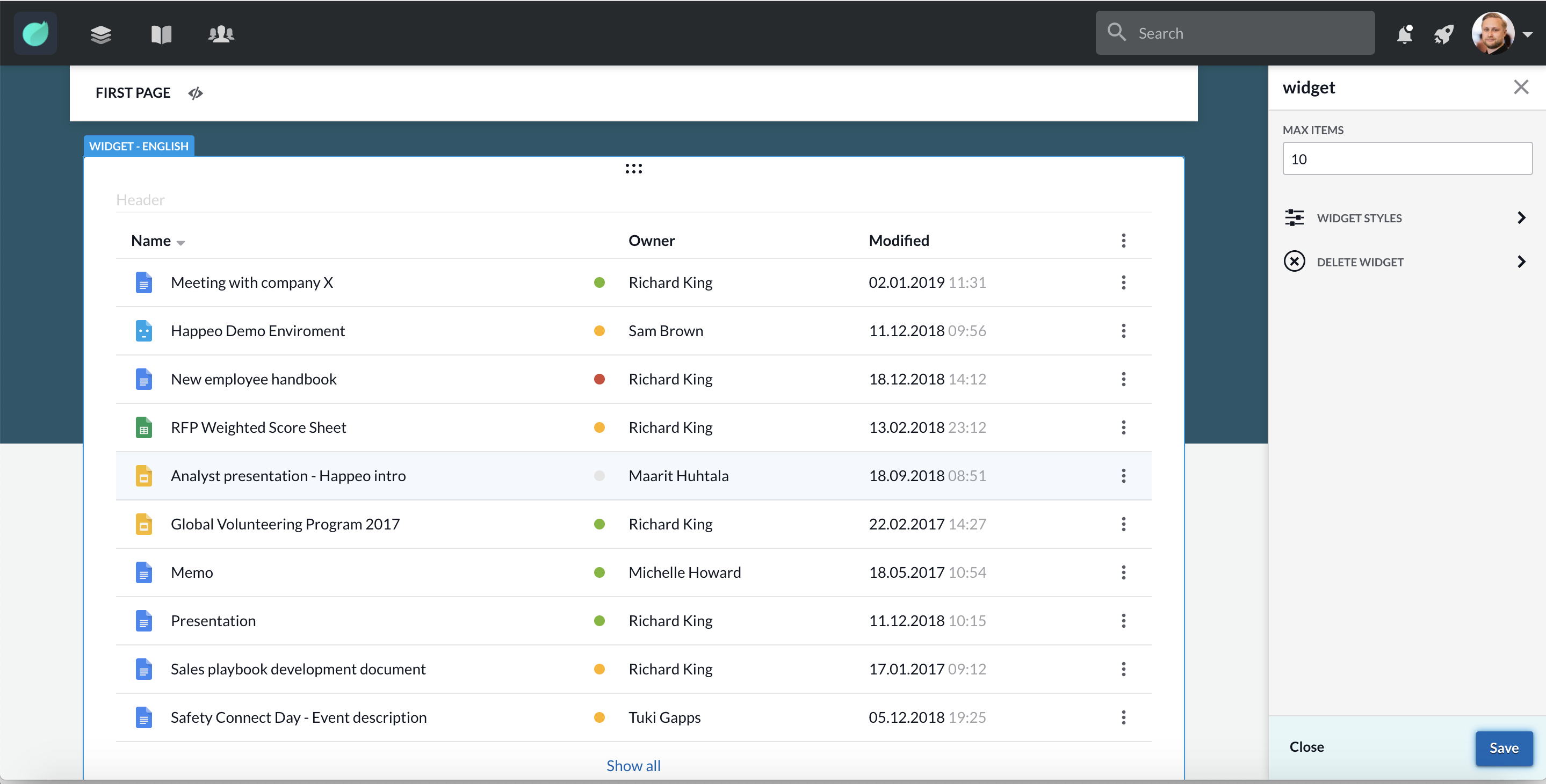Viewport: 1546px width, 784px height.
Task: Click the Happeo leaf logo icon
Action: point(35,34)
